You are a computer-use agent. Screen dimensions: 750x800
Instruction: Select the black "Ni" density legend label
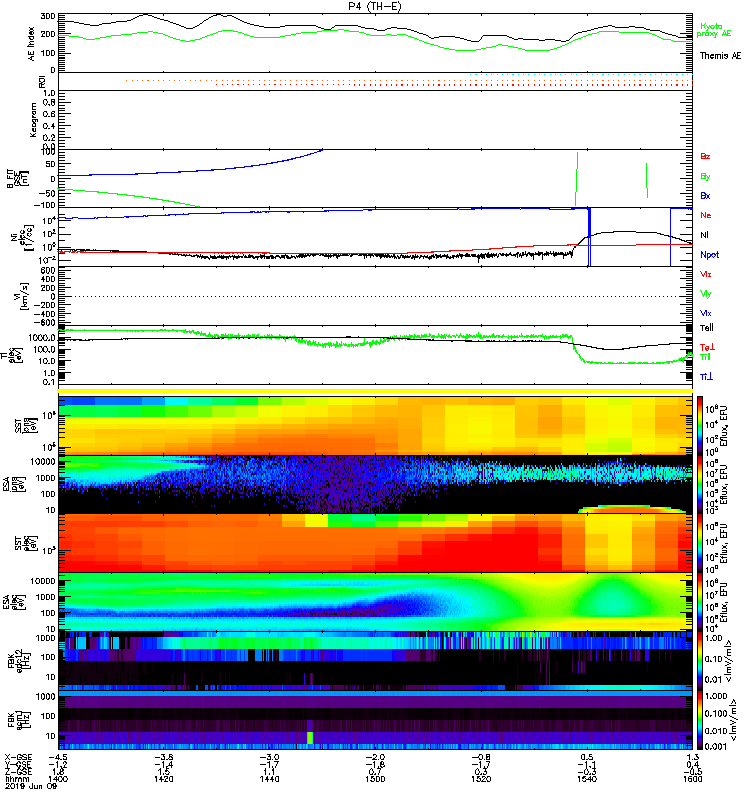coord(704,235)
